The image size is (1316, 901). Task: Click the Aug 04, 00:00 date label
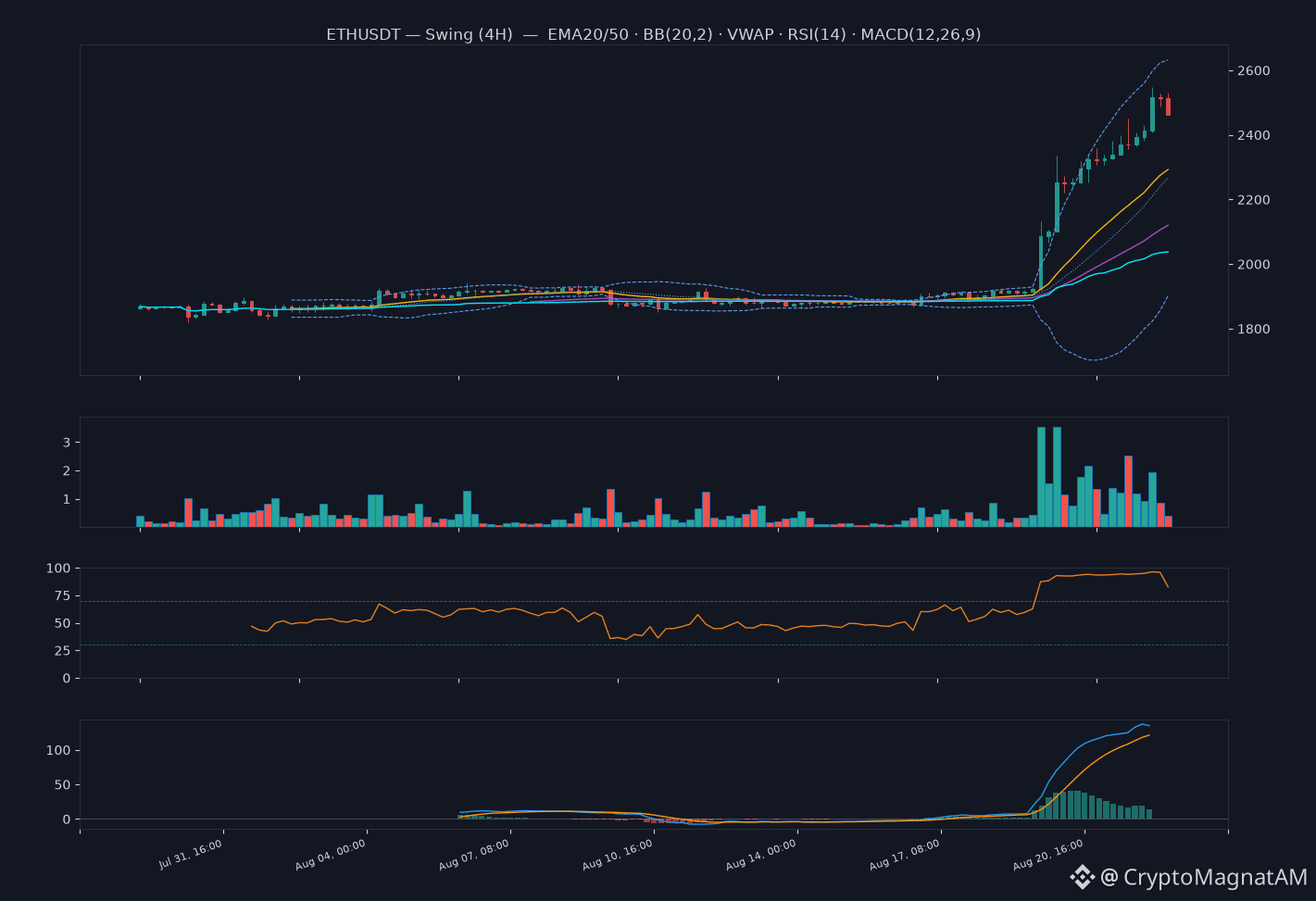point(331,855)
